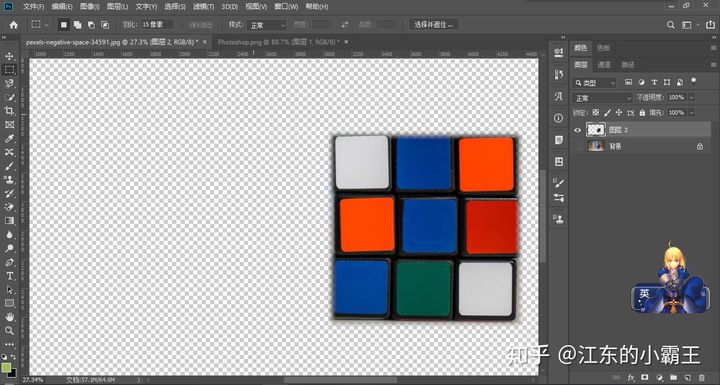This screenshot has height=385, width=720.
Task: Switch to the Photoshop.png document tab
Action: point(279,42)
